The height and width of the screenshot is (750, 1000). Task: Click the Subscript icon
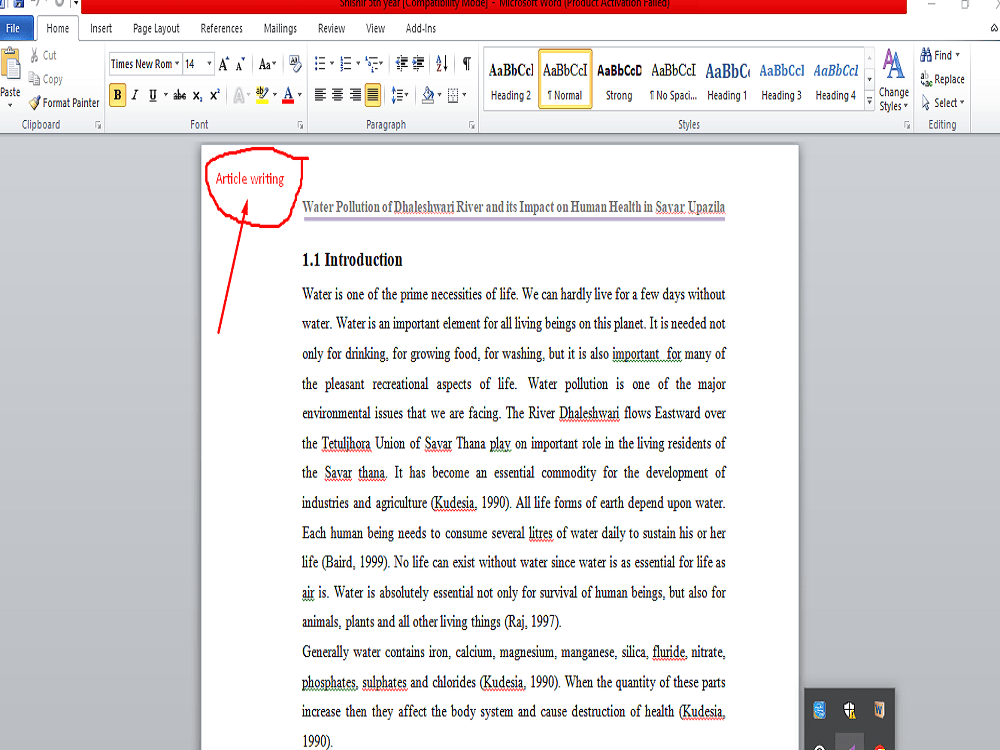coord(196,95)
